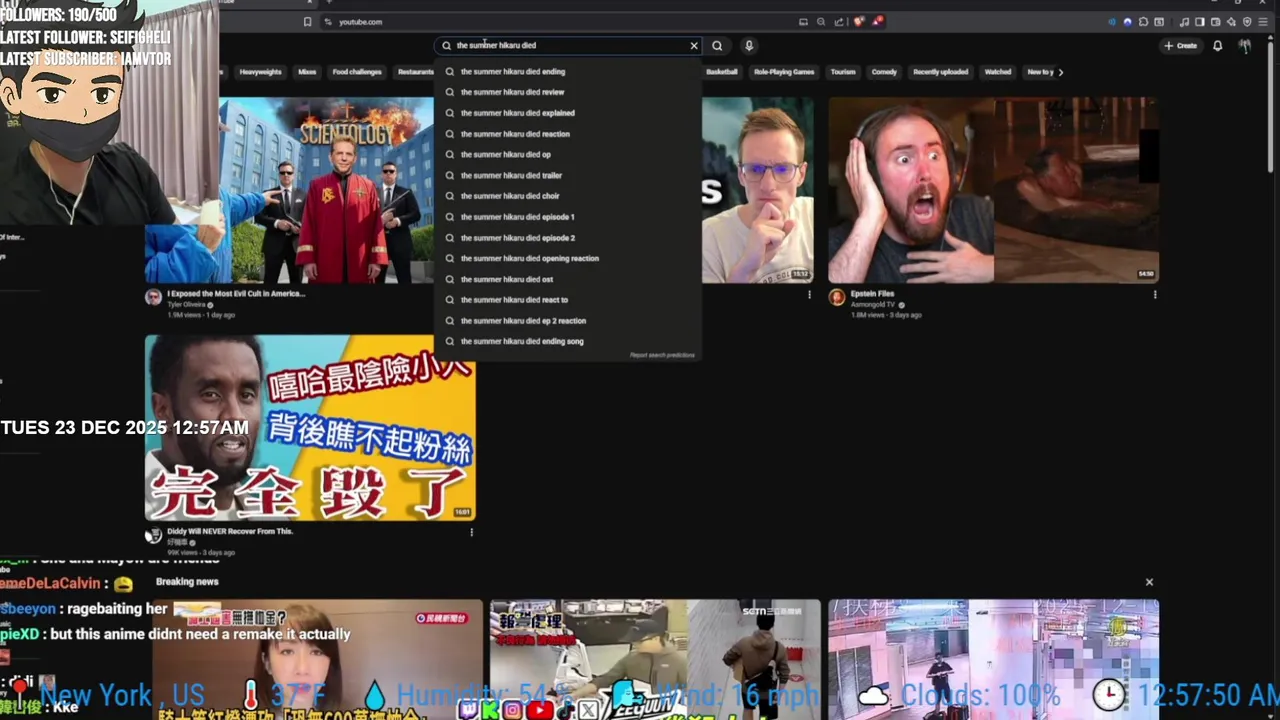The height and width of the screenshot is (720, 1280).
Task: Select the Role-Playing Games chip
Action: pyautogui.click(x=784, y=72)
